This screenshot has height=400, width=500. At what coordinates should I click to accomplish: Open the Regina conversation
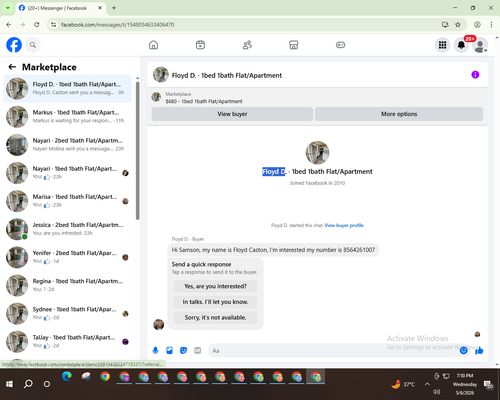click(x=67, y=285)
